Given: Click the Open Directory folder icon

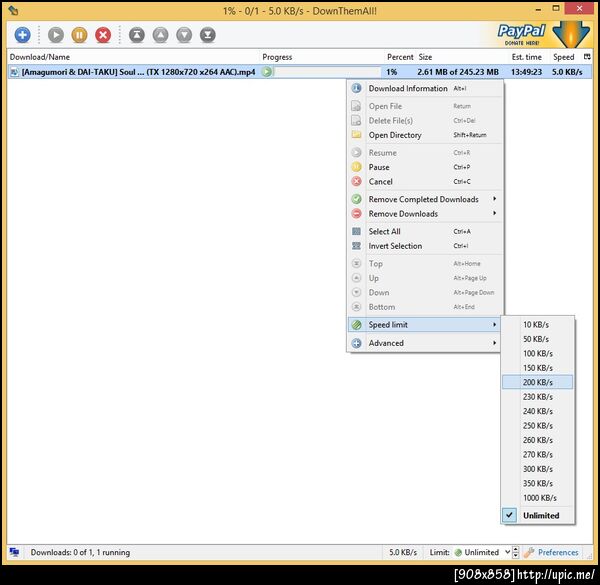Looking at the screenshot, I should (356, 135).
